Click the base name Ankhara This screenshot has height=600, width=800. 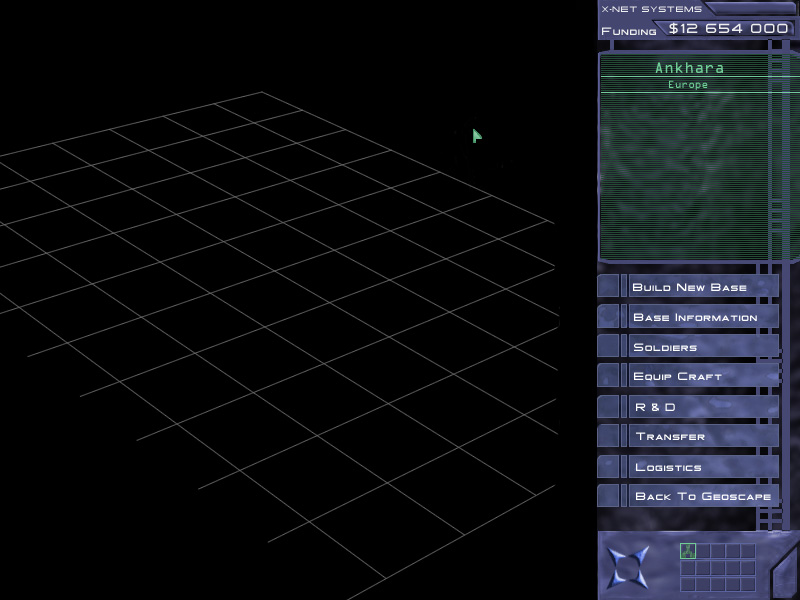click(x=689, y=68)
